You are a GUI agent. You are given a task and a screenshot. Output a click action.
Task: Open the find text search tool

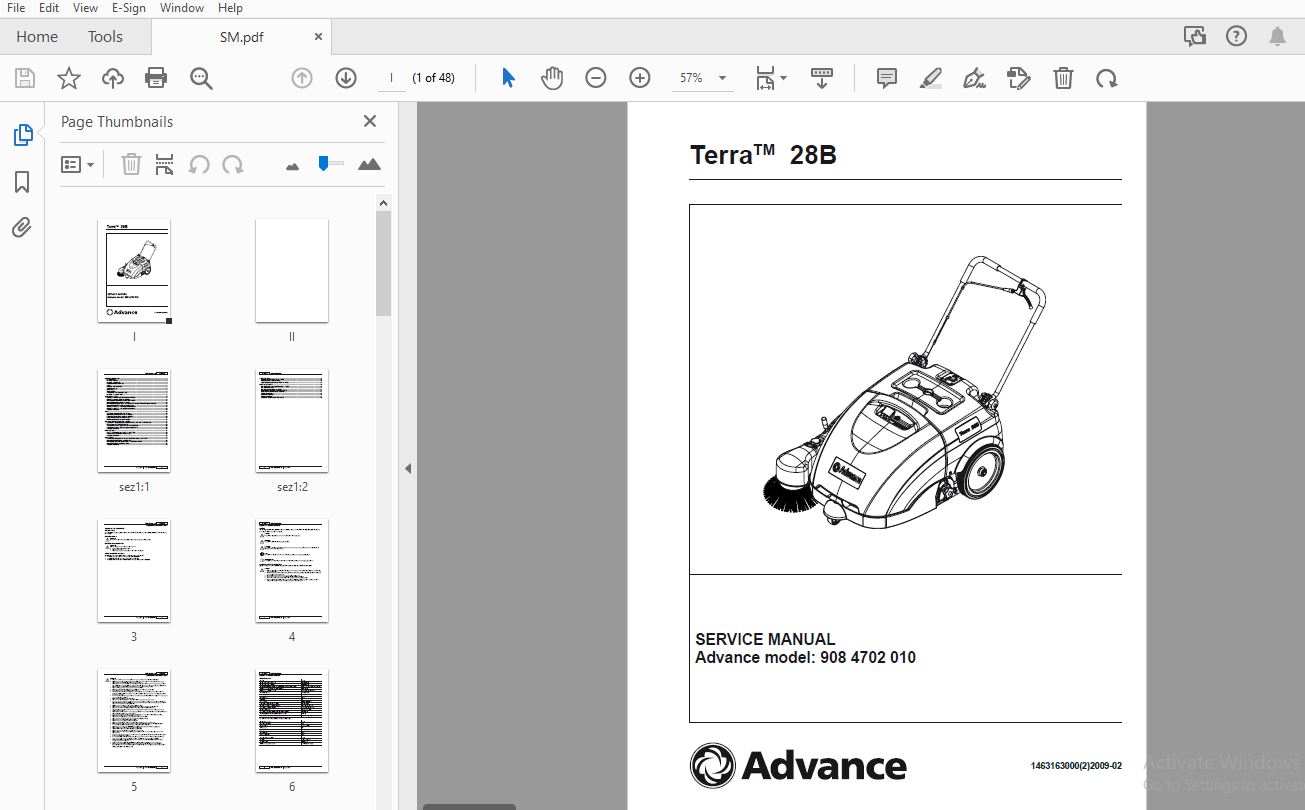pos(201,78)
